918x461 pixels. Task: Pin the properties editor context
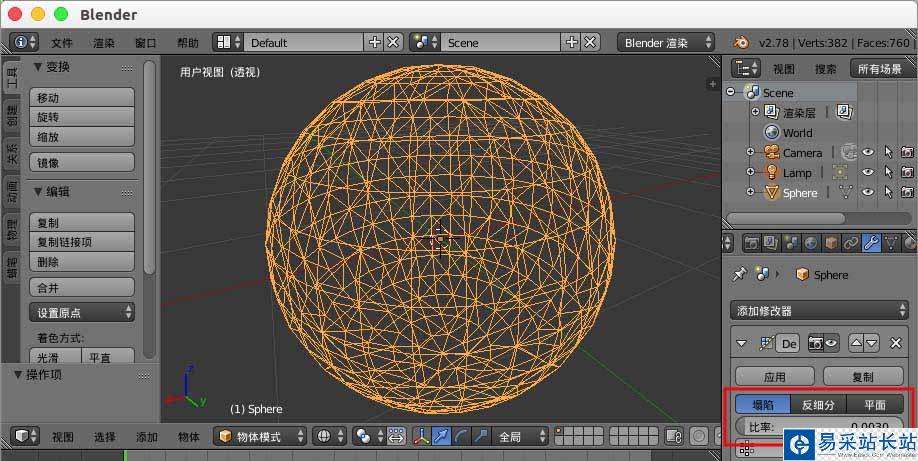click(739, 274)
